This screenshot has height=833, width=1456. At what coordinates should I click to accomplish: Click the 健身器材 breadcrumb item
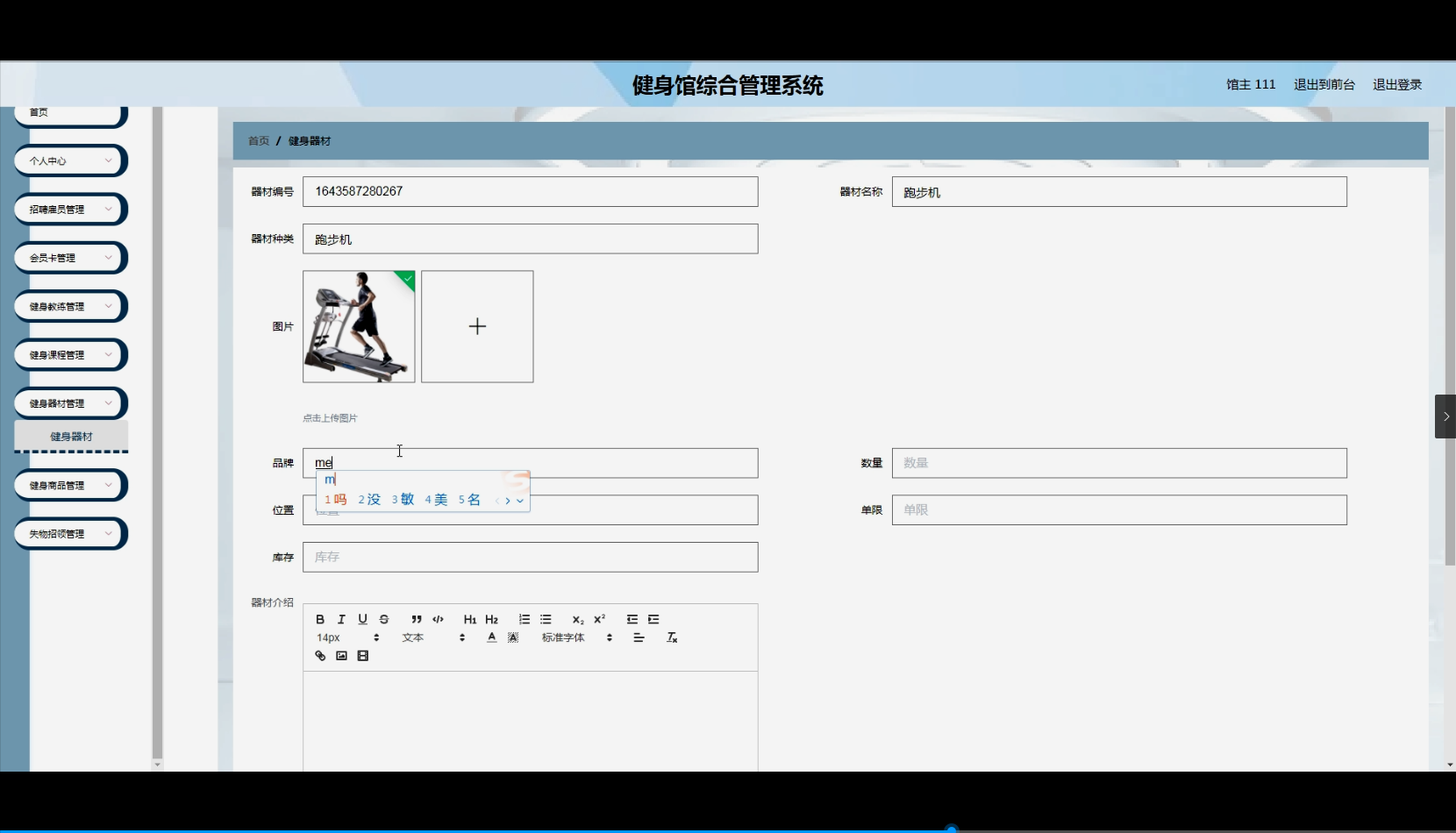310,141
